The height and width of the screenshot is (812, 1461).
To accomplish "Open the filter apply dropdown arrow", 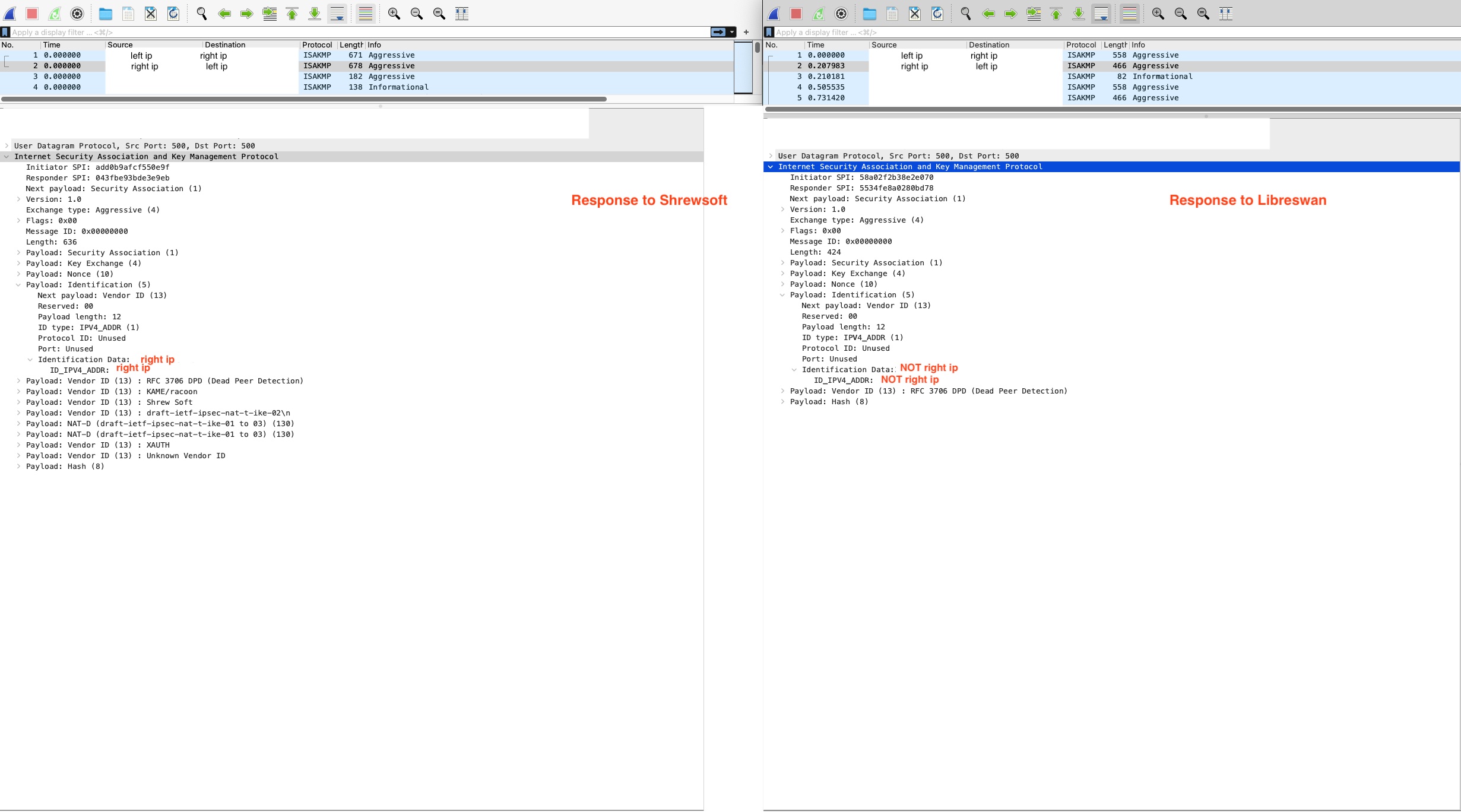I will [x=732, y=32].
